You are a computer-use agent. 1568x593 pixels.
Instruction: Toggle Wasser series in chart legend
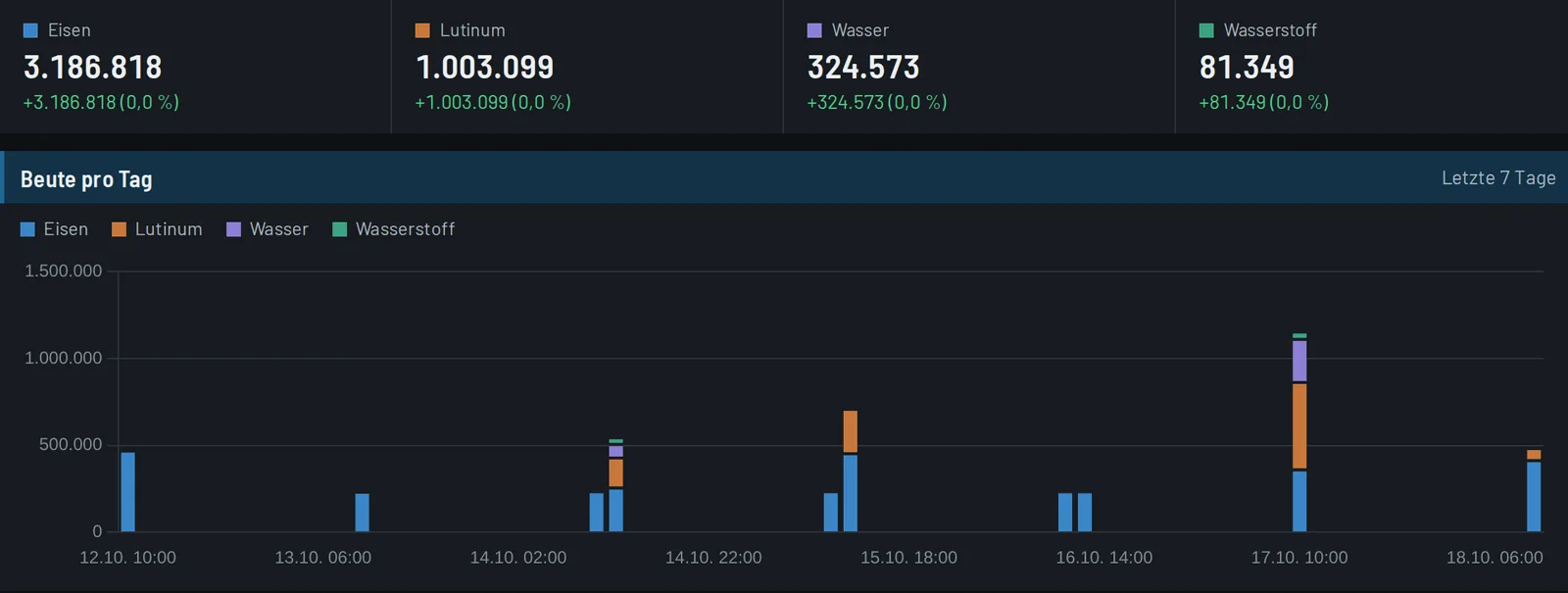pyautogui.click(x=268, y=229)
